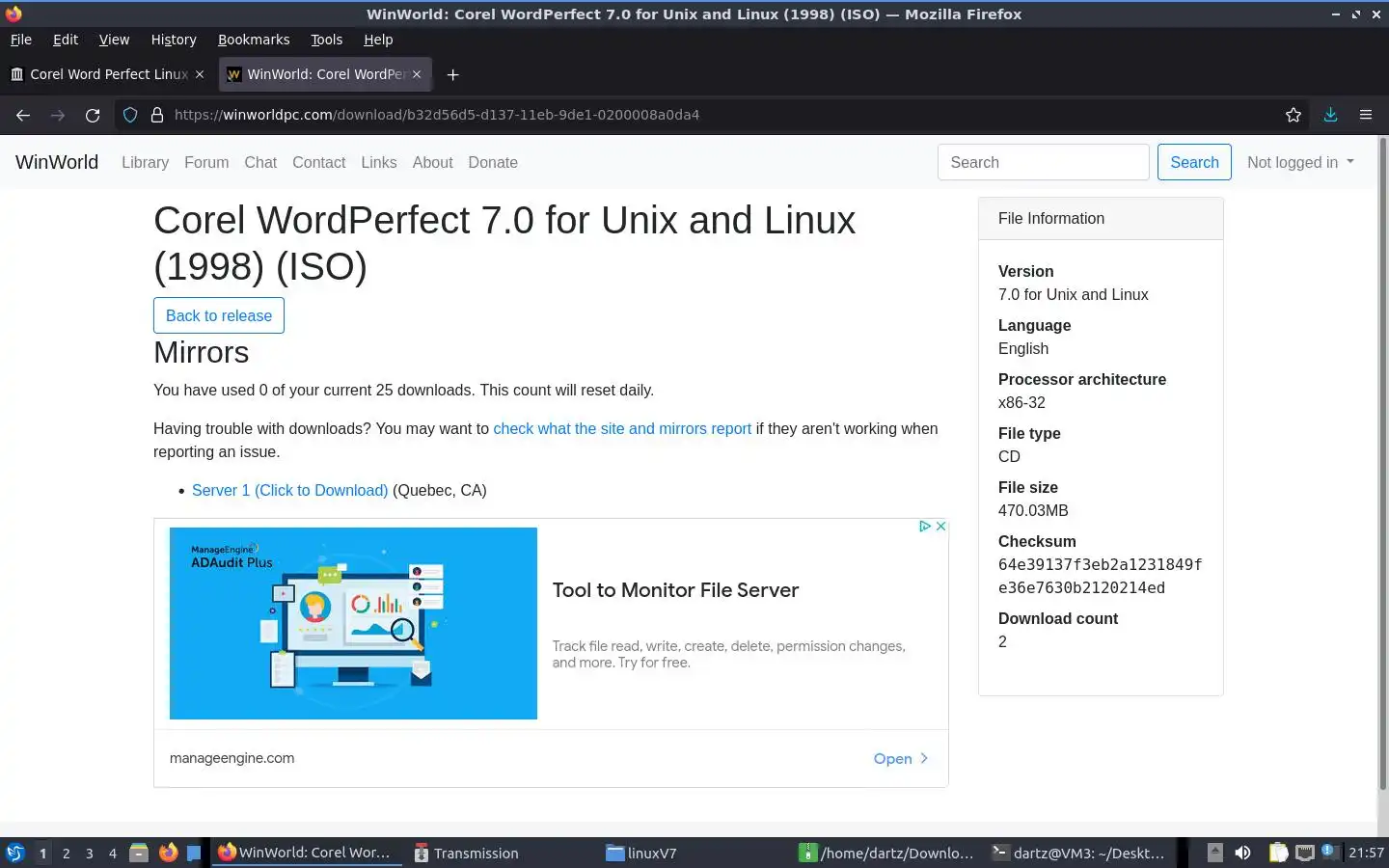1389x868 pixels.
Task: Focus the WinWorld Search input field
Action: click(1043, 162)
